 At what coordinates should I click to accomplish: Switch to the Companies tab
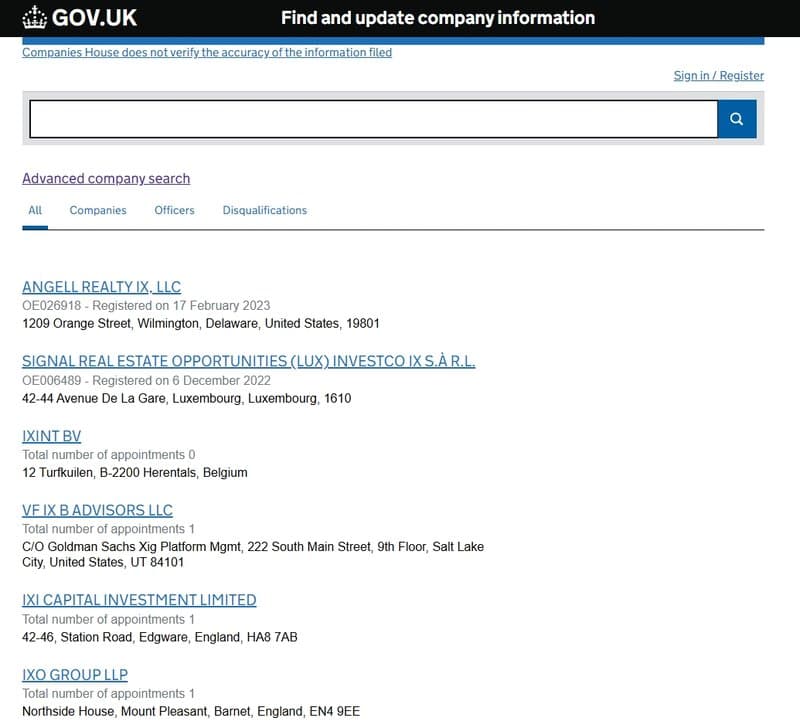pyautogui.click(x=98, y=210)
